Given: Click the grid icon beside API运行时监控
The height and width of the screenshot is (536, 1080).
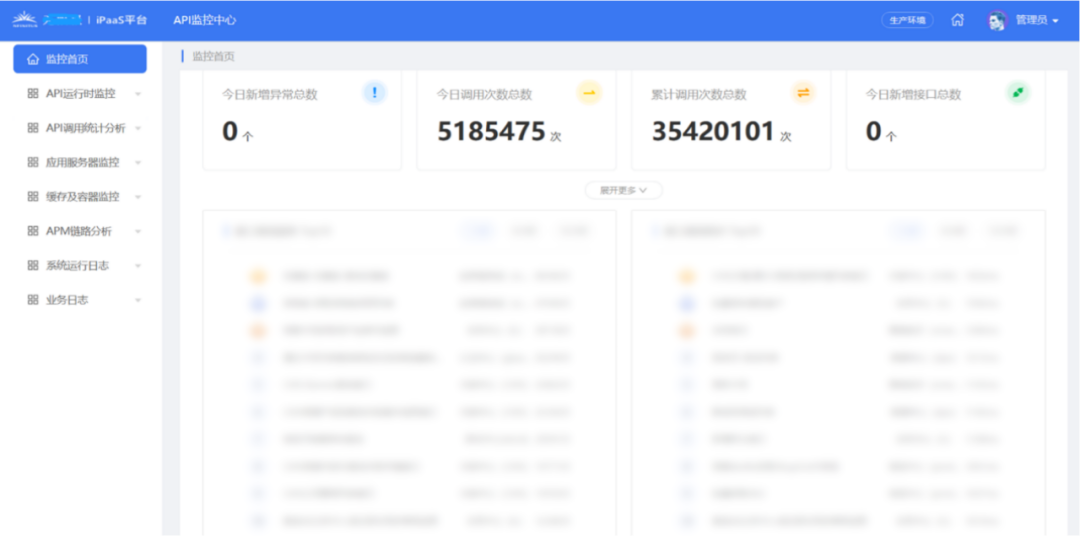Looking at the screenshot, I should click(33, 94).
